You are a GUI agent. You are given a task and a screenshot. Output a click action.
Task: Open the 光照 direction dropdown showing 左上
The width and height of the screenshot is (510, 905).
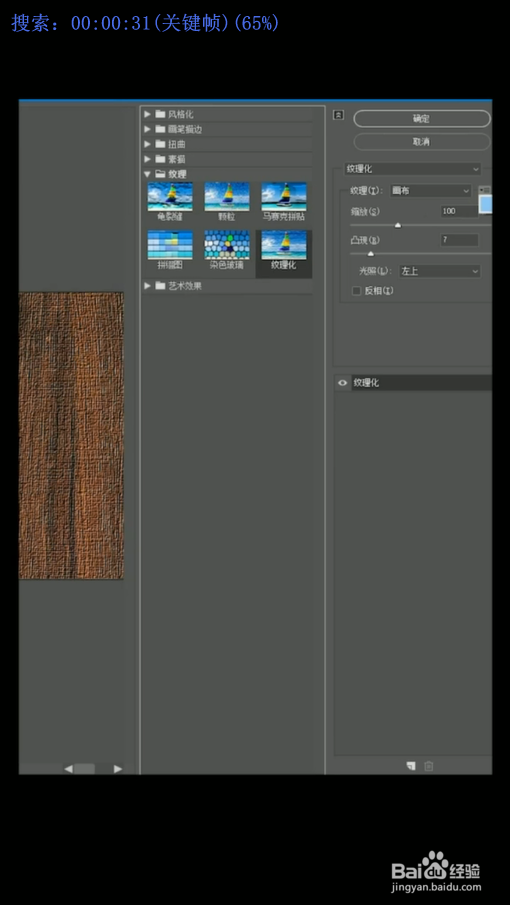click(x=440, y=271)
